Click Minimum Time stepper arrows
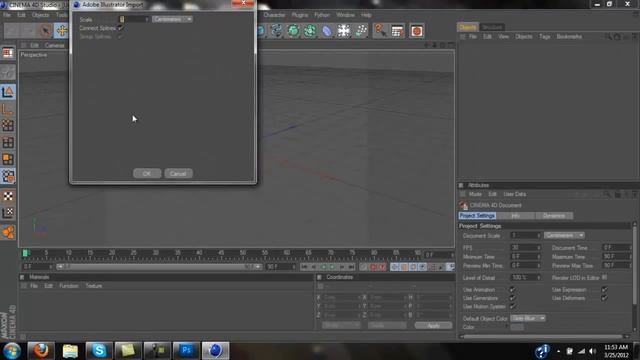This screenshot has width=640, height=360. click(x=539, y=257)
